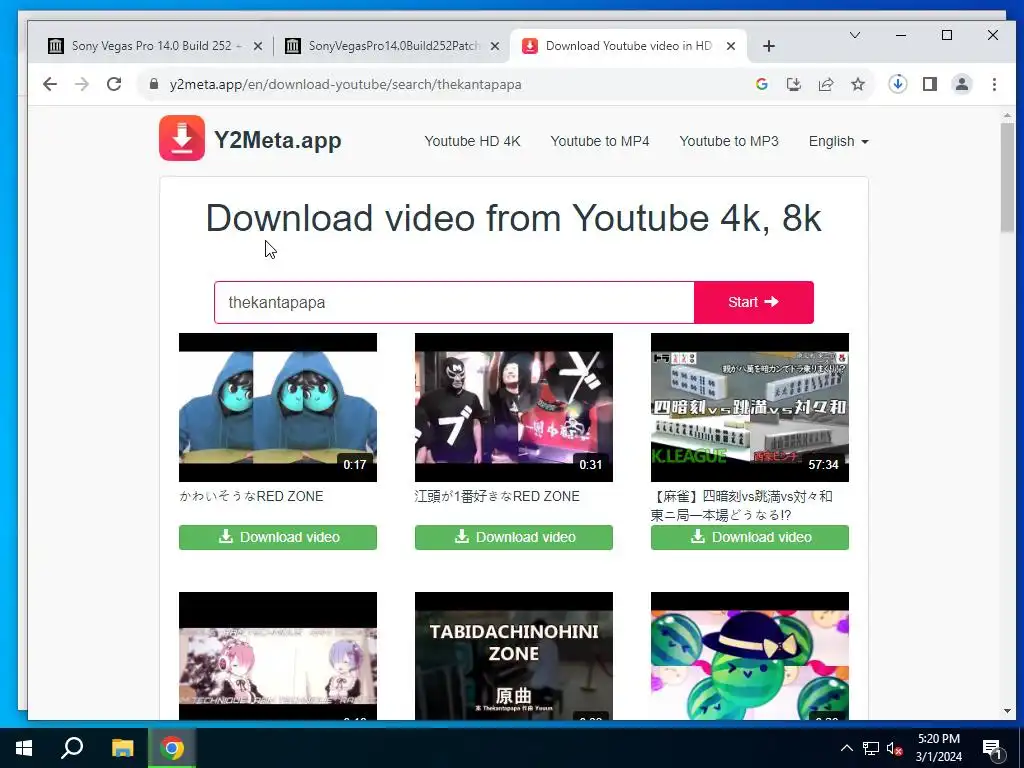Image resolution: width=1024 pixels, height=768 pixels.
Task: Share this page using the share icon
Action: click(x=826, y=84)
